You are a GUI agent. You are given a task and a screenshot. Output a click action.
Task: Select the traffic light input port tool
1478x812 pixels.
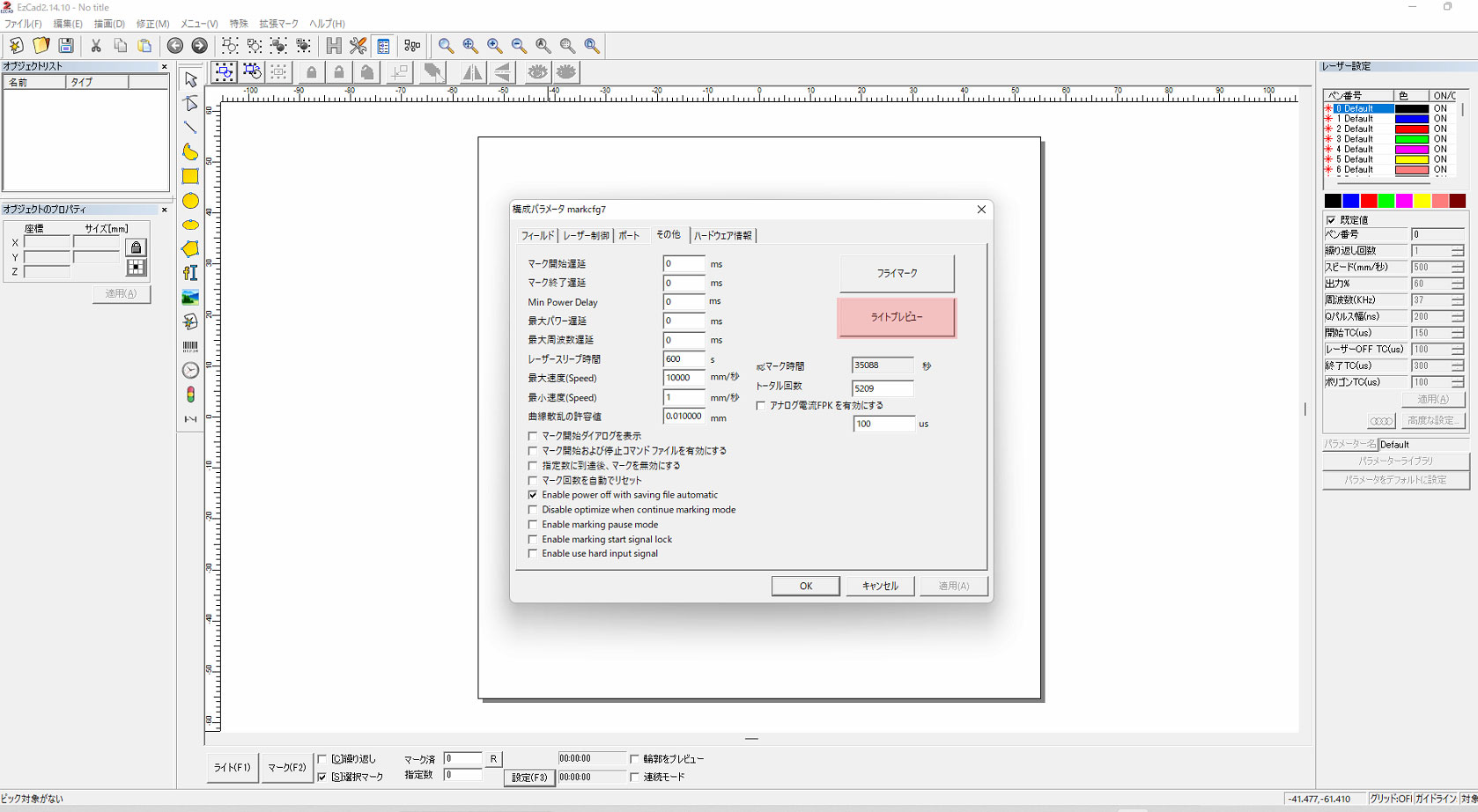(190, 395)
